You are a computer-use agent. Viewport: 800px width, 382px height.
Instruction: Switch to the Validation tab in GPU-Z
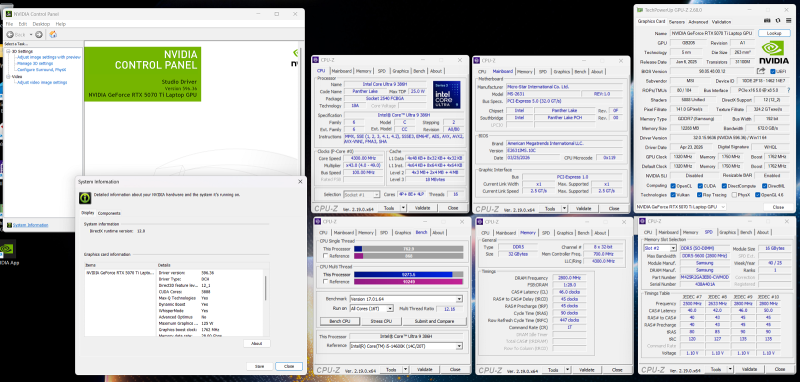click(721, 22)
